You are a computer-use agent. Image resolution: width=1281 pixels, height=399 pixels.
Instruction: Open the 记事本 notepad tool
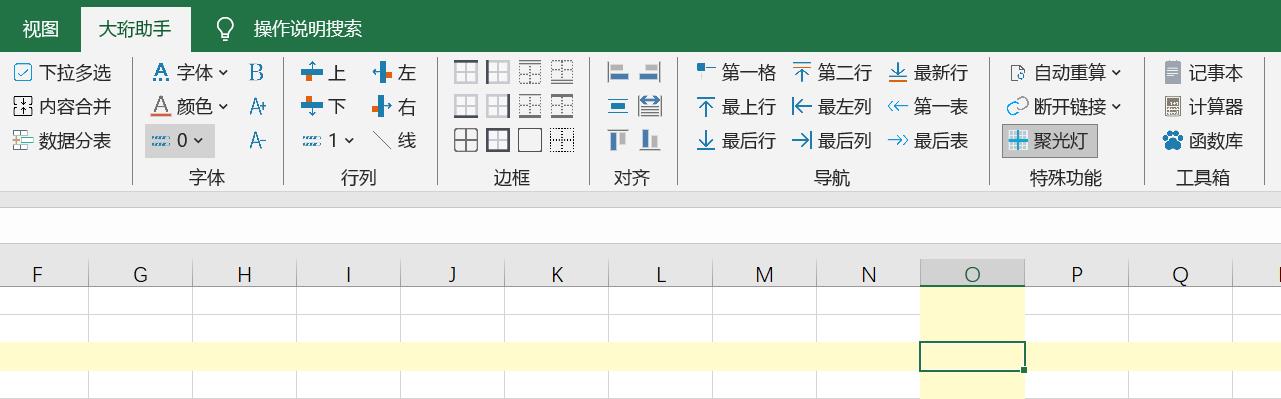1204,73
